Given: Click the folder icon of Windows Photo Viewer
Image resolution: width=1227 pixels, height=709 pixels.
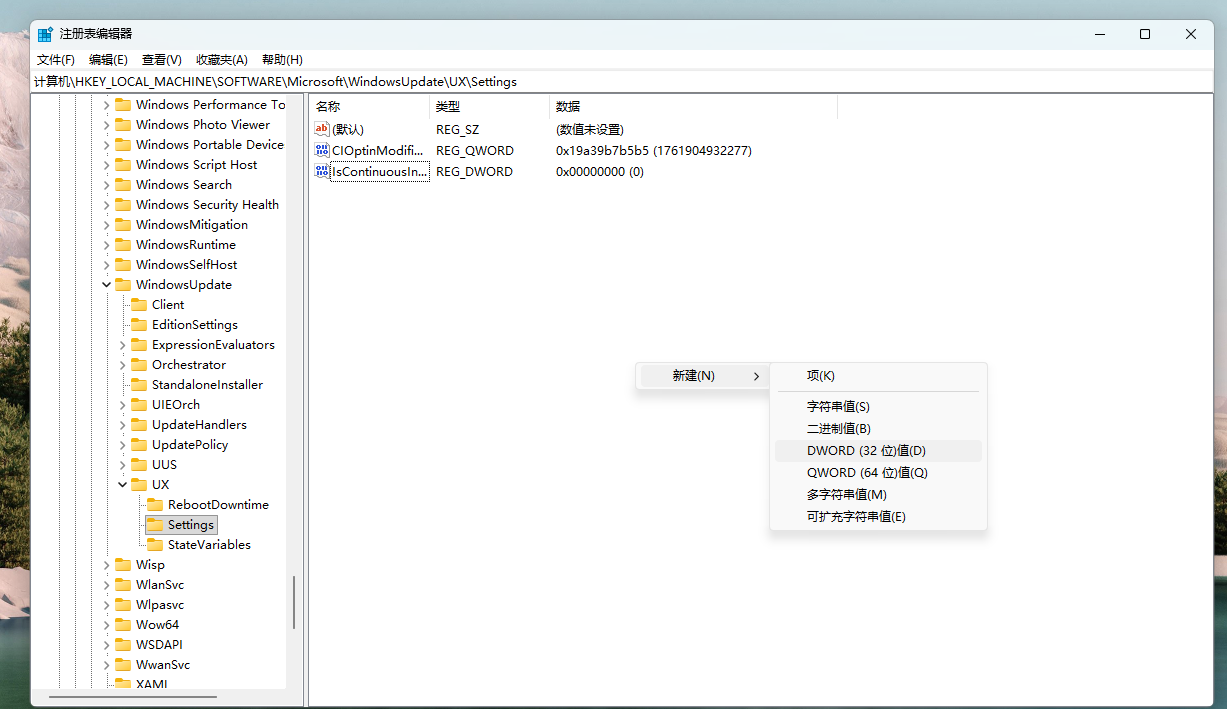Looking at the screenshot, I should [123, 125].
